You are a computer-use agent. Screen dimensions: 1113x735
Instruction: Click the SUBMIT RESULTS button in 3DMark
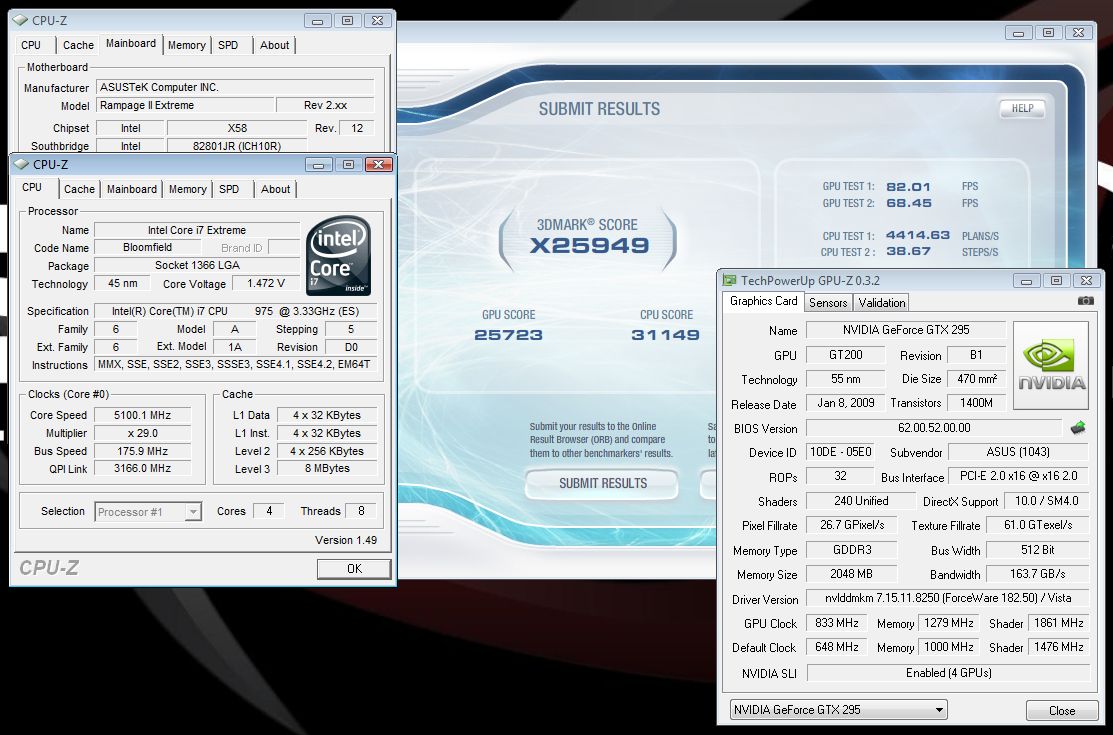click(x=602, y=484)
